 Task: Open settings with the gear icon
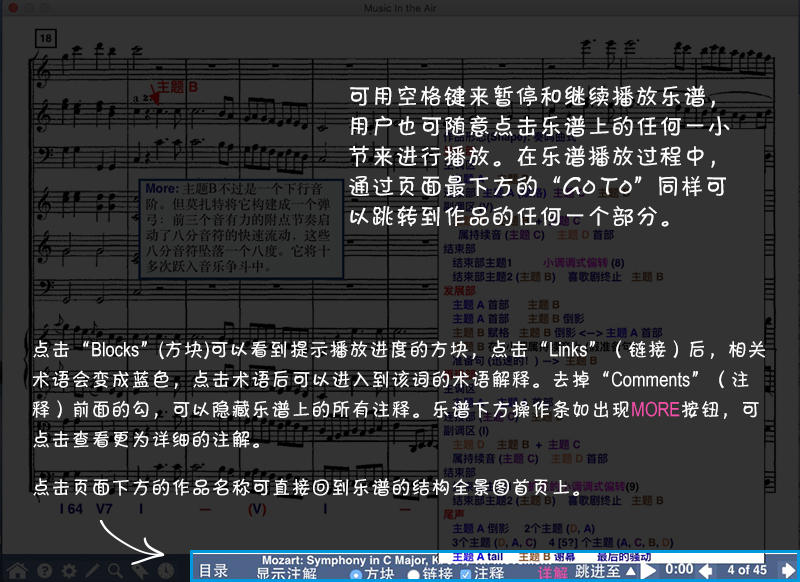point(69,570)
